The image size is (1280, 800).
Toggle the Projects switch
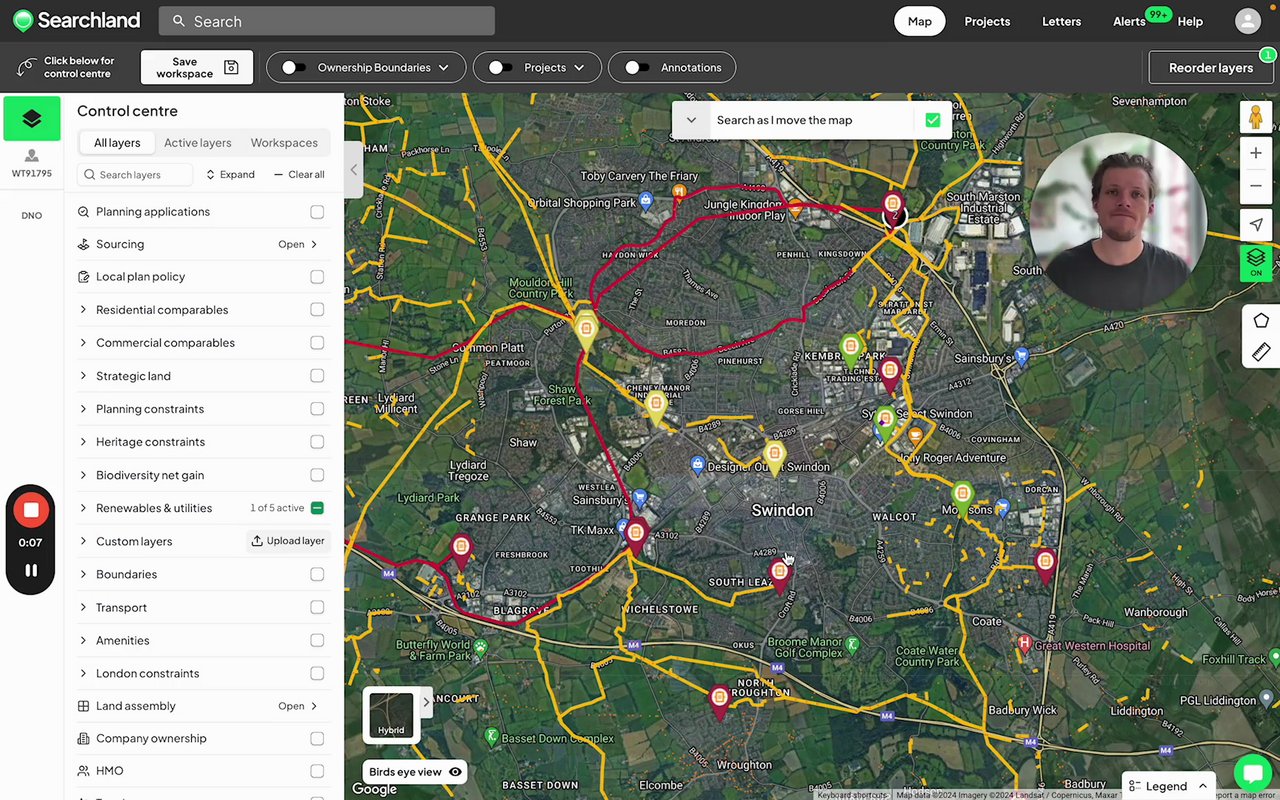point(500,67)
